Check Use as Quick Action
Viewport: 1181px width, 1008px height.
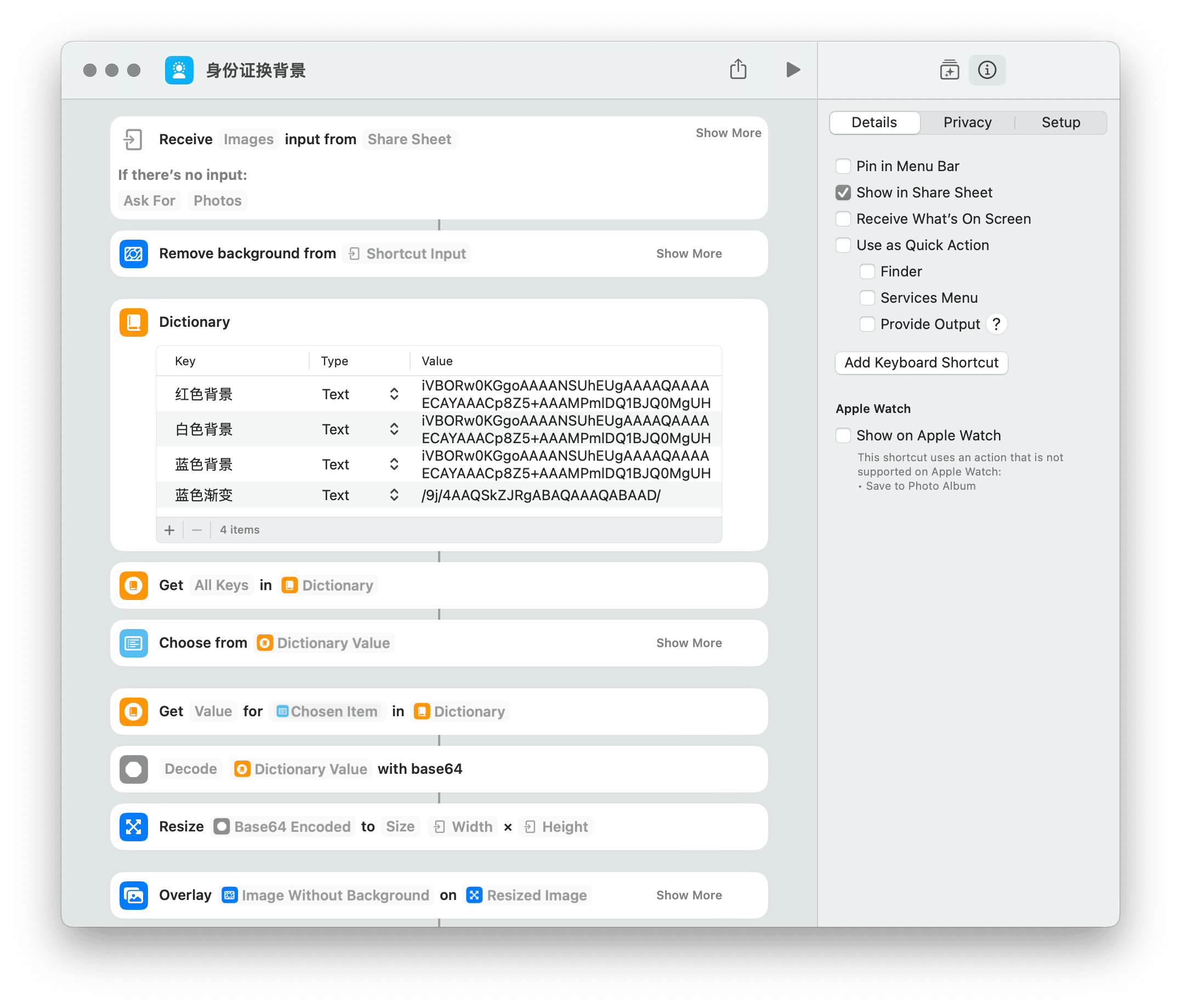[x=843, y=245]
